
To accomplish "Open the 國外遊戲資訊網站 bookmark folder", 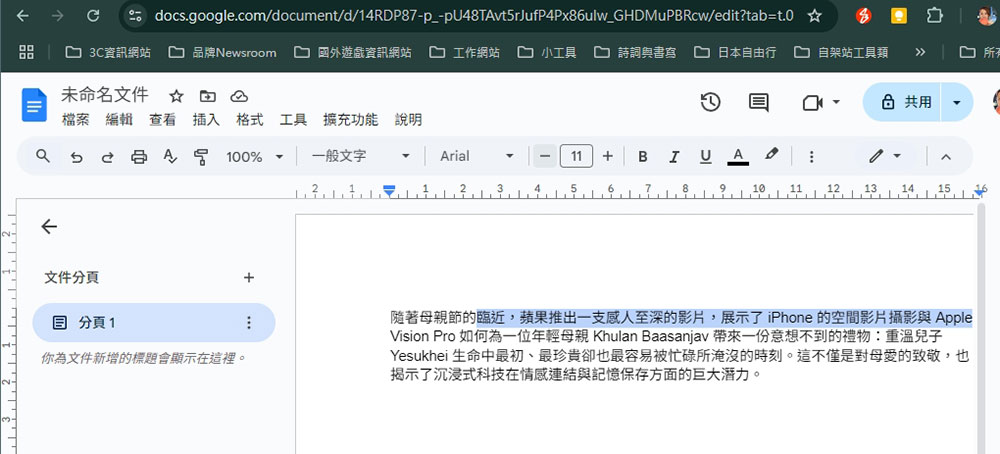I will [x=353, y=52].
